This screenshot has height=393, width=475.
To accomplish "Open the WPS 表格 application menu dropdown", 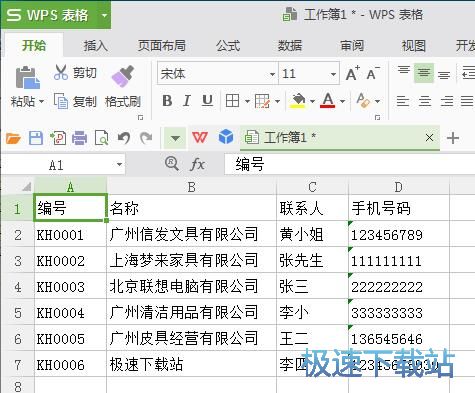I will 104,15.
